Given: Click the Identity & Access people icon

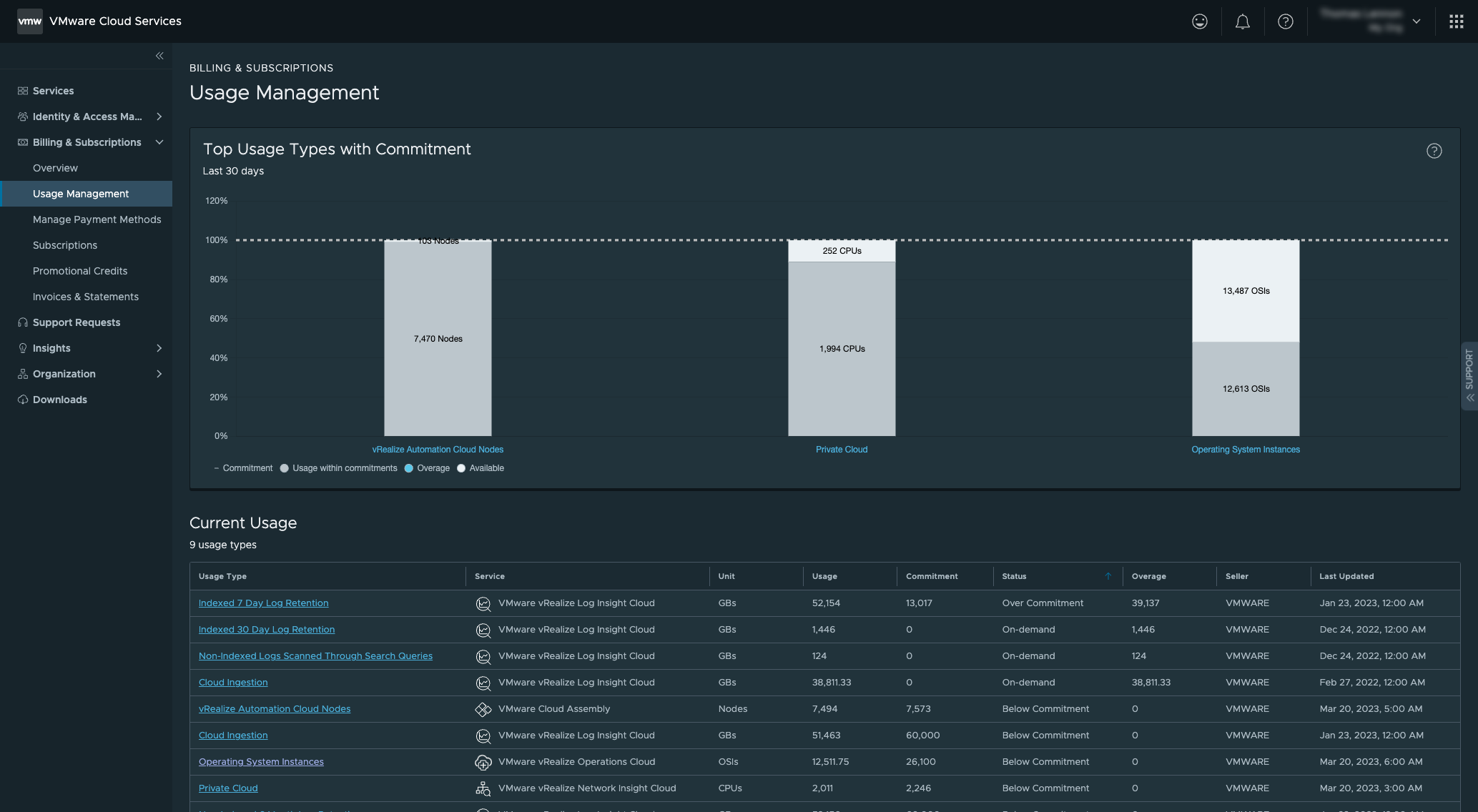Looking at the screenshot, I should pyautogui.click(x=23, y=117).
